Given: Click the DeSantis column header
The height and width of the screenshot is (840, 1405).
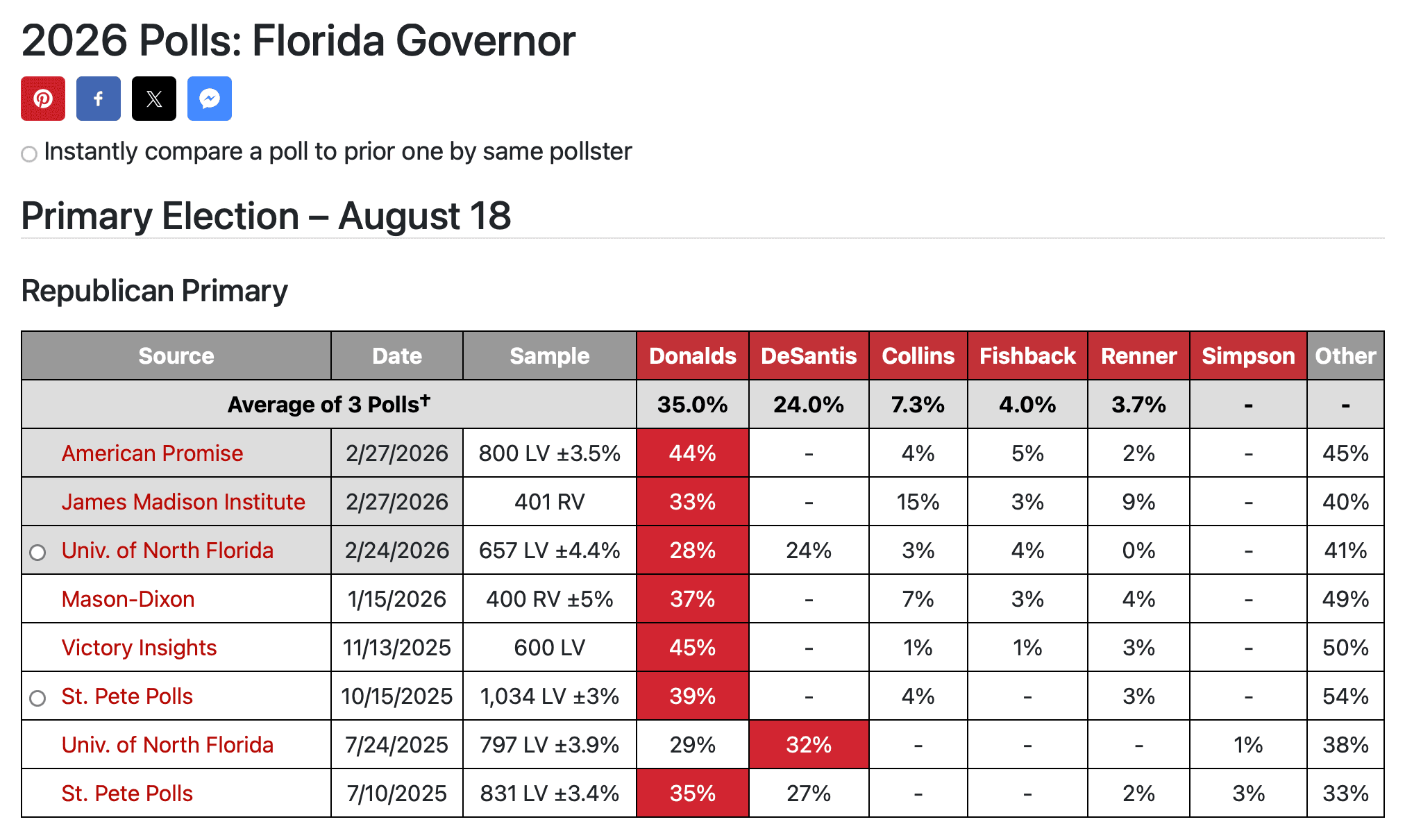Looking at the screenshot, I should click(808, 356).
